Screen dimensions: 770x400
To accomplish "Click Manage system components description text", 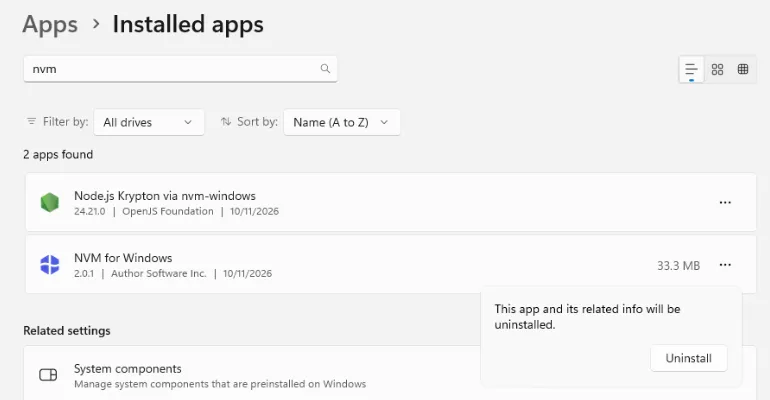I will point(220,384).
